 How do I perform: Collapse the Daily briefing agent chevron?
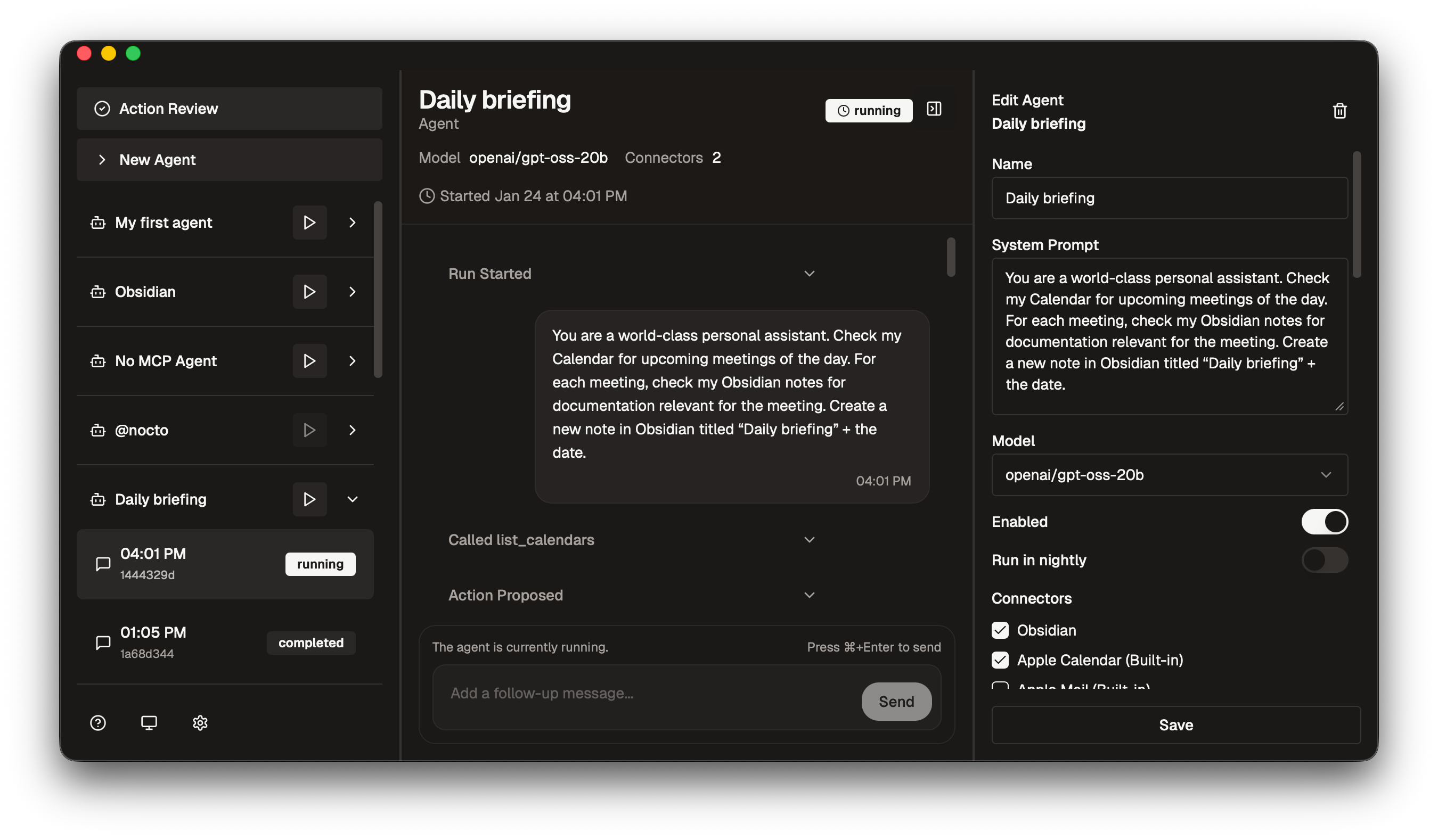[352, 499]
